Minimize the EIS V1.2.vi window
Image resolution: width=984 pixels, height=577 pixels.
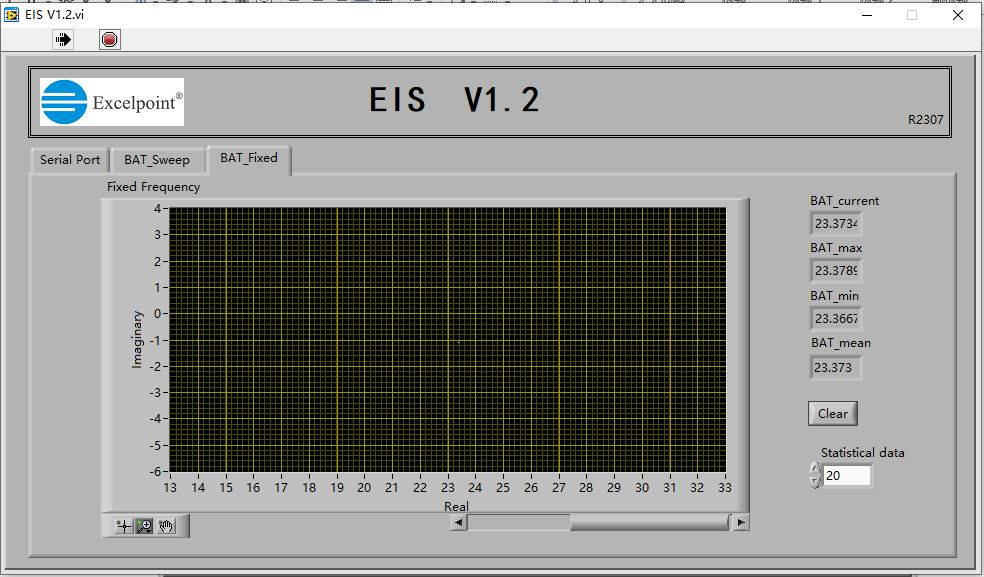click(x=867, y=15)
